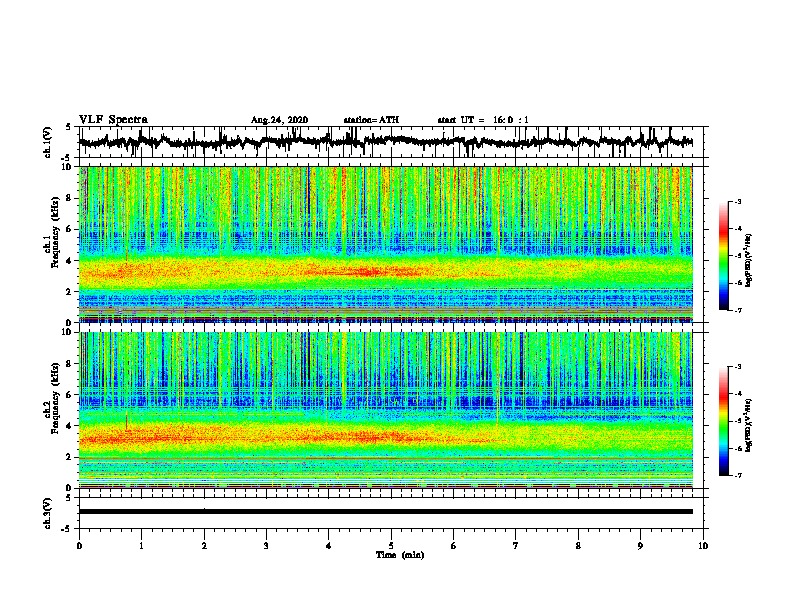Click the ch.2 frequency tick label "8"
The width and height of the screenshot is (792, 612).
click(69, 364)
